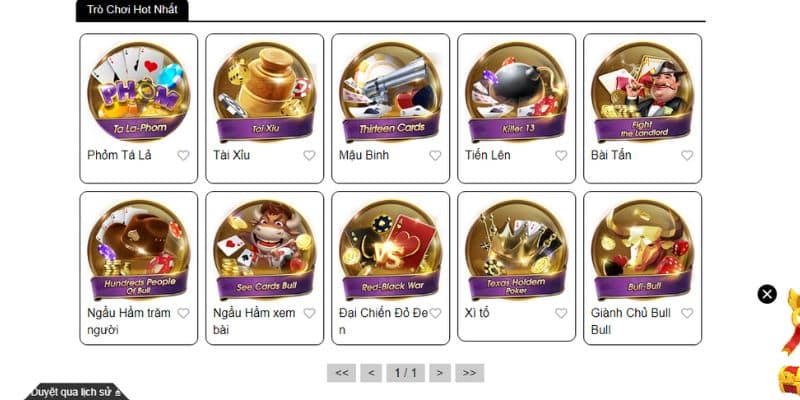Image resolution: width=800 pixels, height=400 pixels.
Task: Select the Xì tố crown poker icon
Action: pyautogui.click(x=516, y=249)
